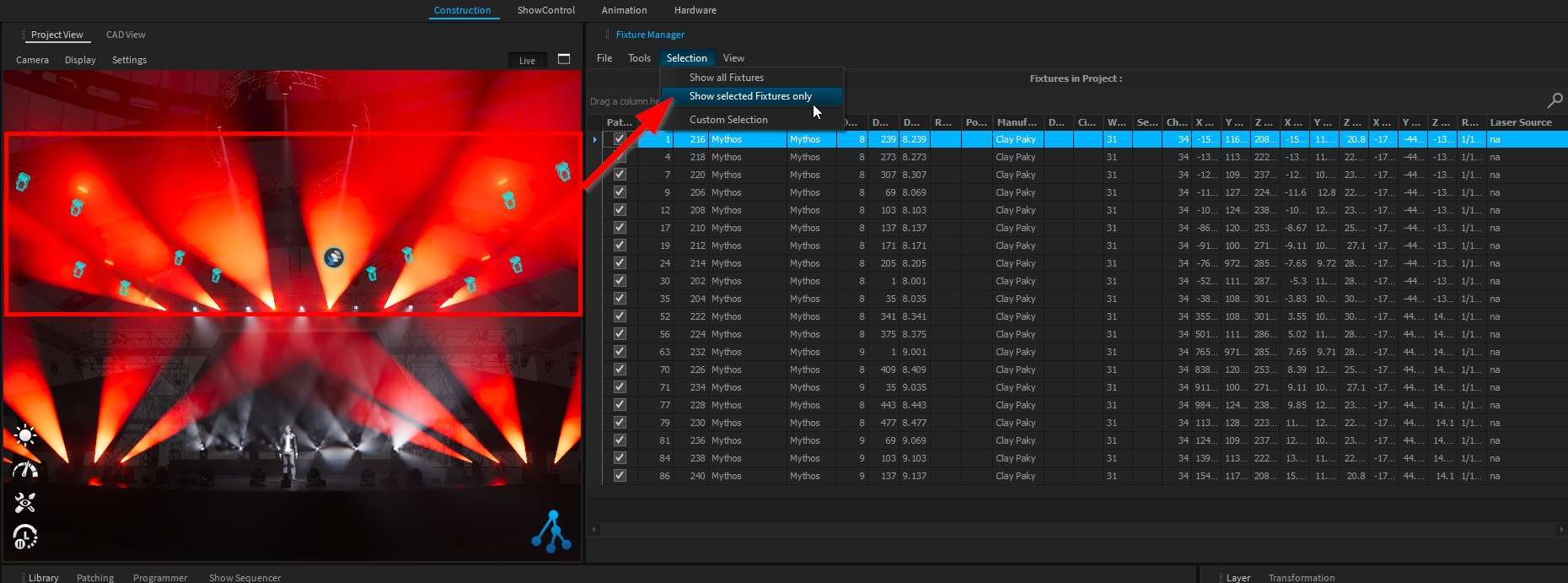
Task: Open the wrench-and-eye visual tools icon
Action: pos(25,503)
